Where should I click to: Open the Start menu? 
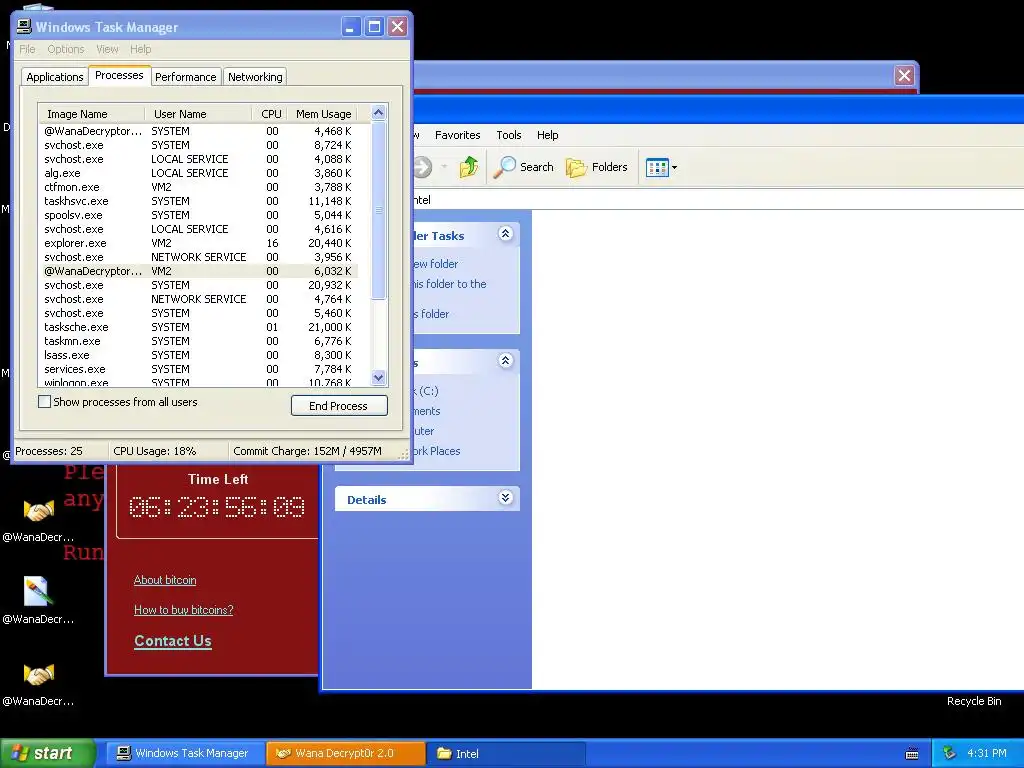pos(48,753)
